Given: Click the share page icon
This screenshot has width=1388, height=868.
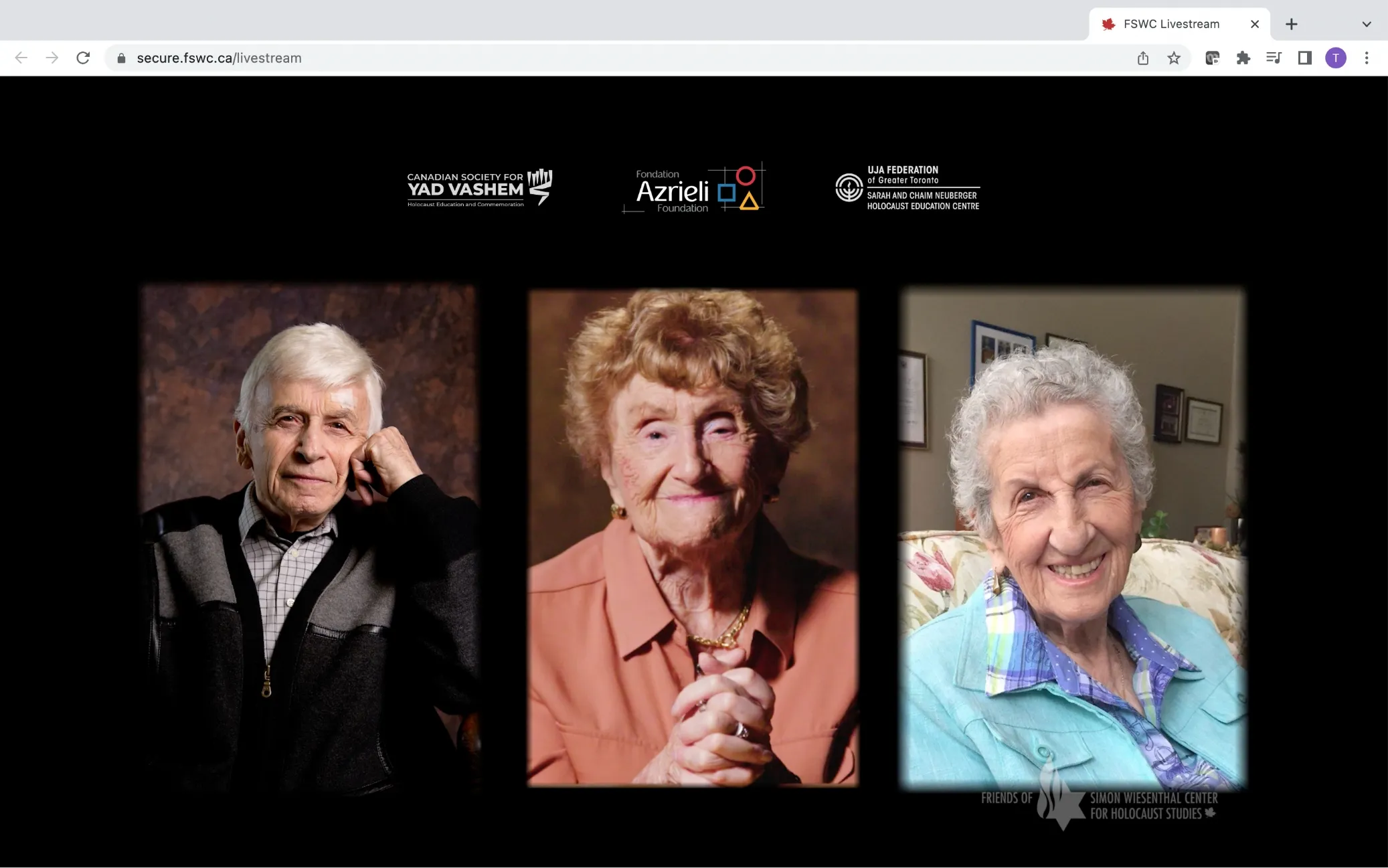Looking at the screenshot, I should [1143, 58].
